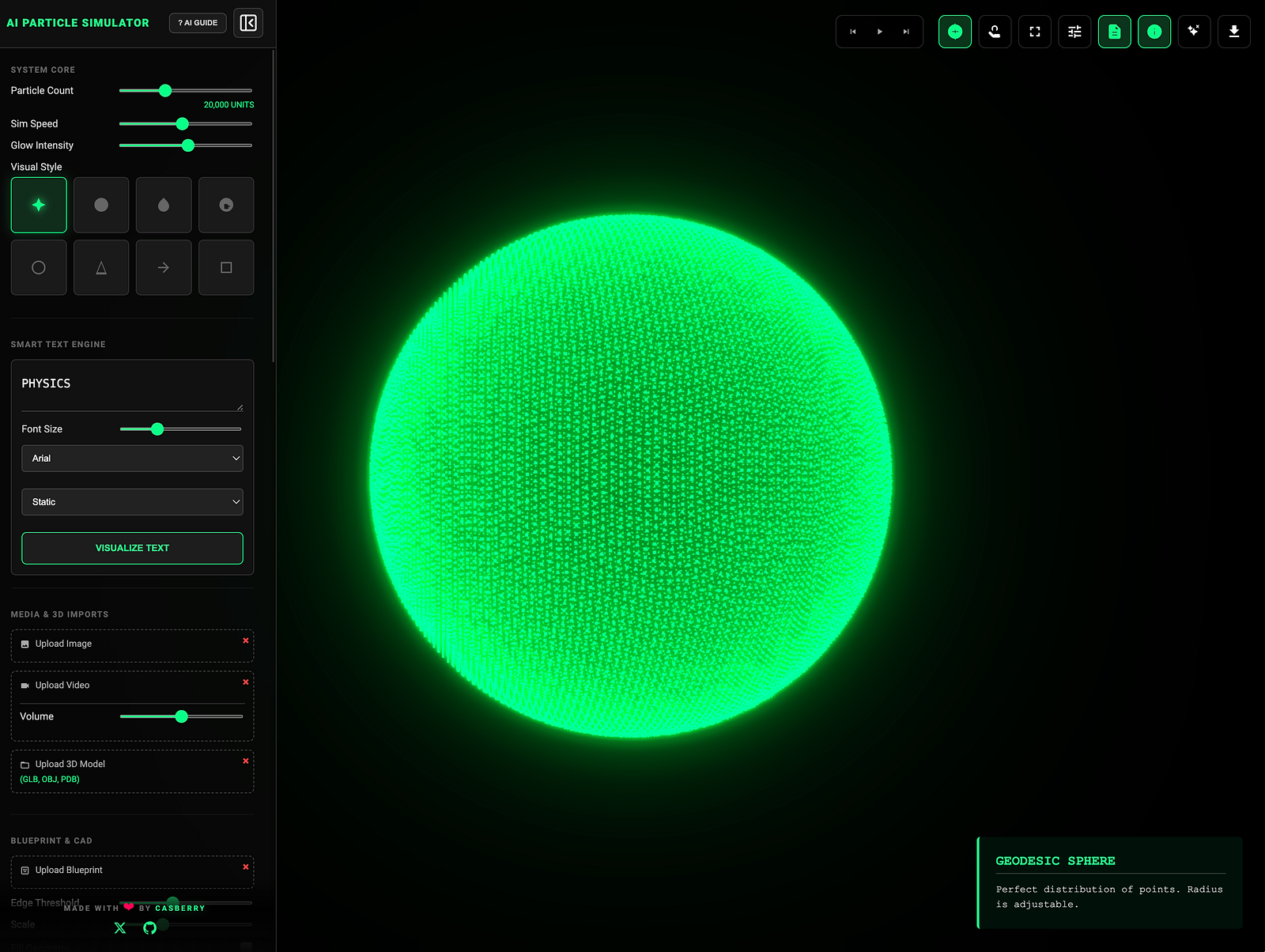Open the GitHub profile link
The image size is (1265, 952).
[x=150, y=927]
